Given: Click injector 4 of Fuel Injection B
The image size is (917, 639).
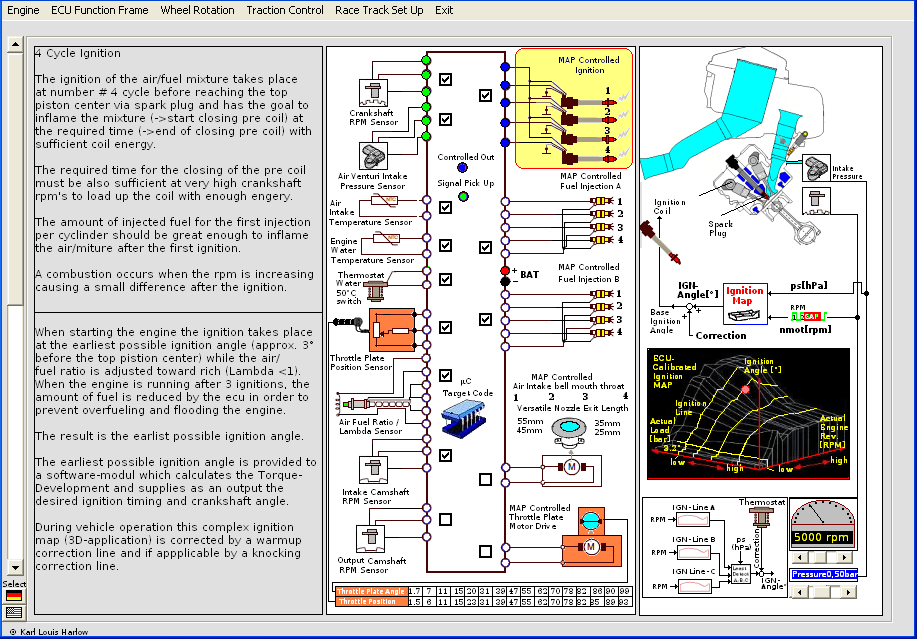Looking at the screenshot, I should tap(601, 333).
